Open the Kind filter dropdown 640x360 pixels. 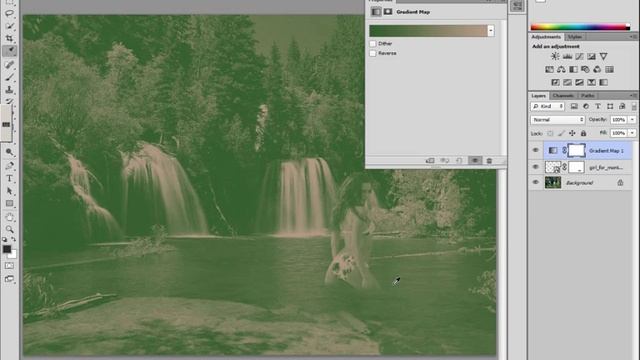coord(547,107)
